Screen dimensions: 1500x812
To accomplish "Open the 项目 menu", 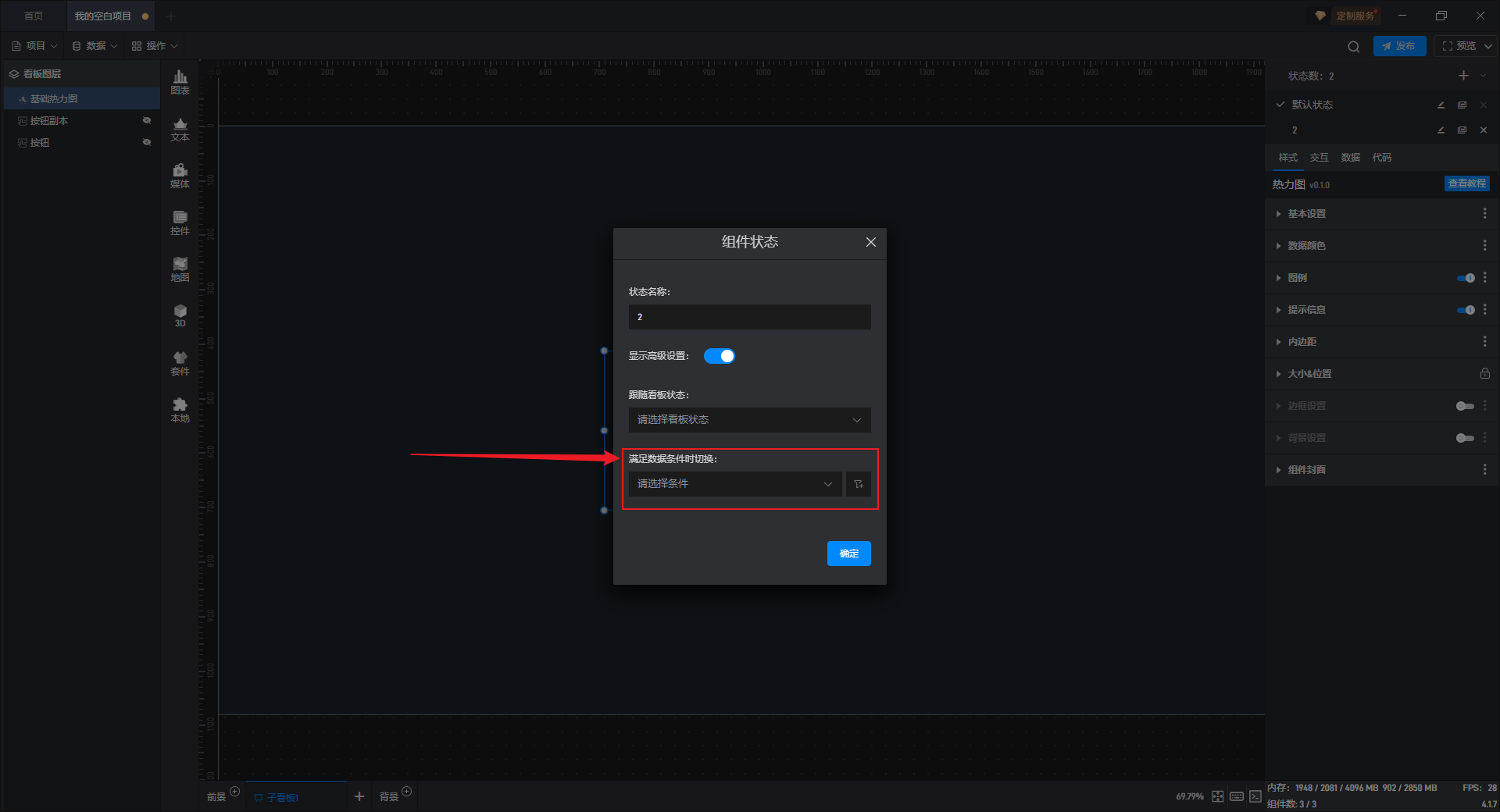I will (x=35, y=46).
